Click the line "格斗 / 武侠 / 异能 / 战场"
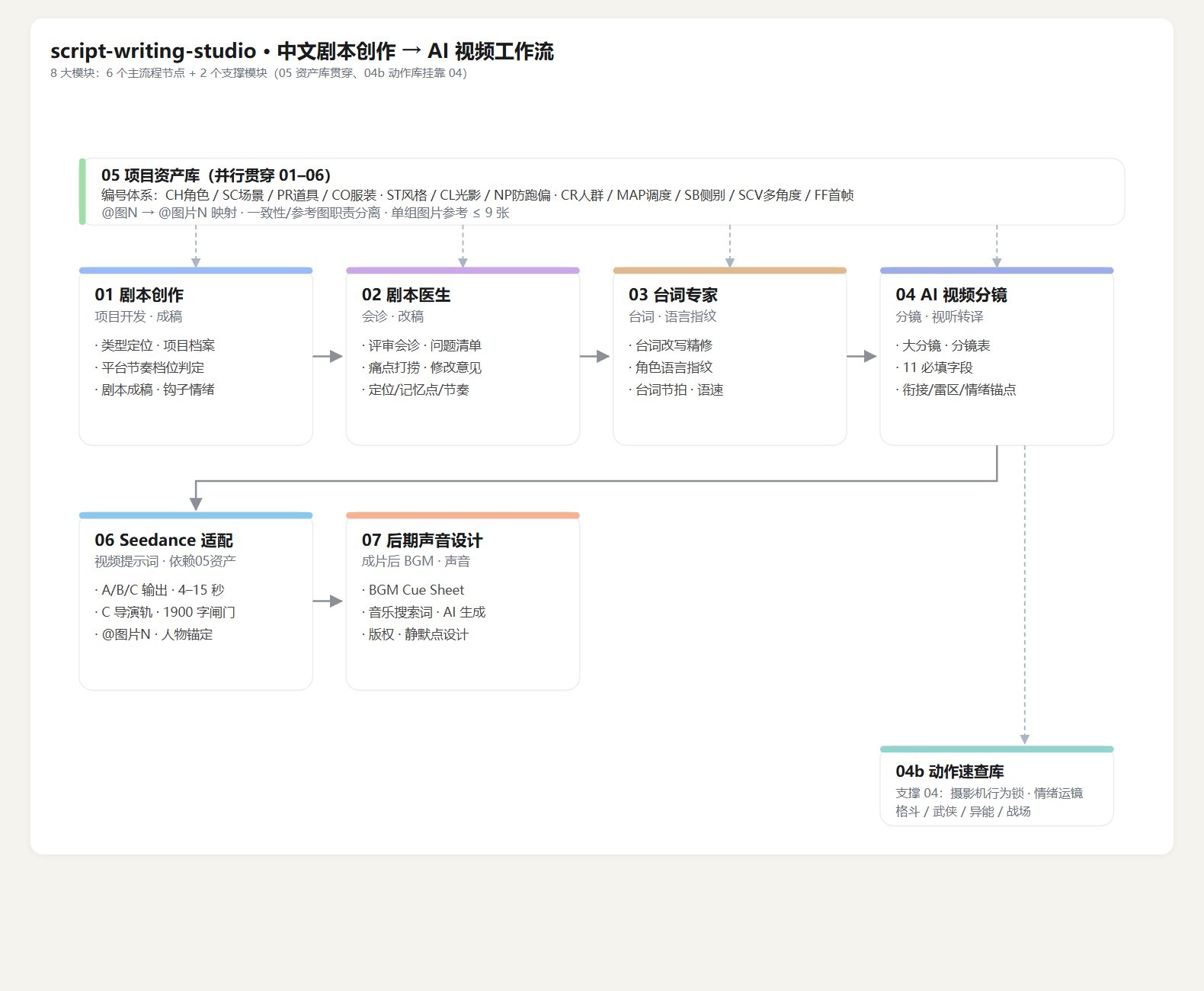 963,811
